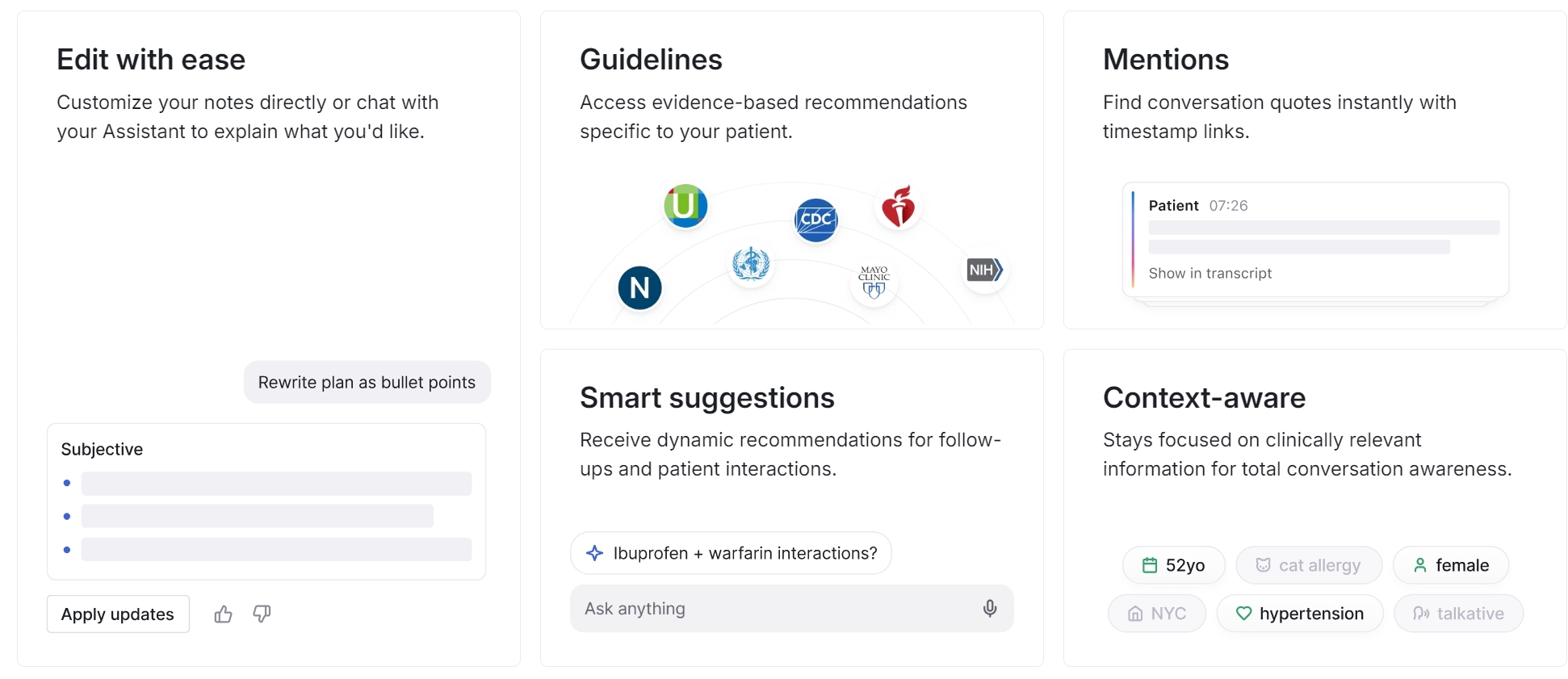Screen dimensions: 1568x679
Task: Click the microphone icon in Ask anything
Action: pos(990,609)
